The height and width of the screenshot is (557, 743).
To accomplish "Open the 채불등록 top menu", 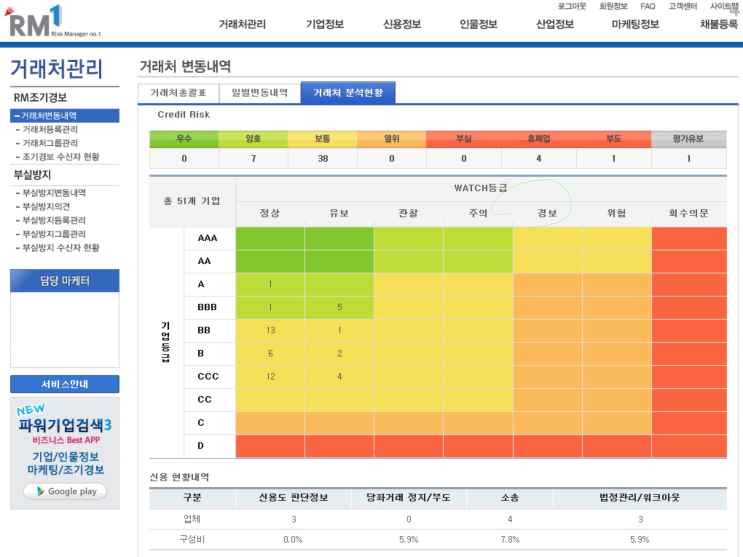I will coord(719,24).
